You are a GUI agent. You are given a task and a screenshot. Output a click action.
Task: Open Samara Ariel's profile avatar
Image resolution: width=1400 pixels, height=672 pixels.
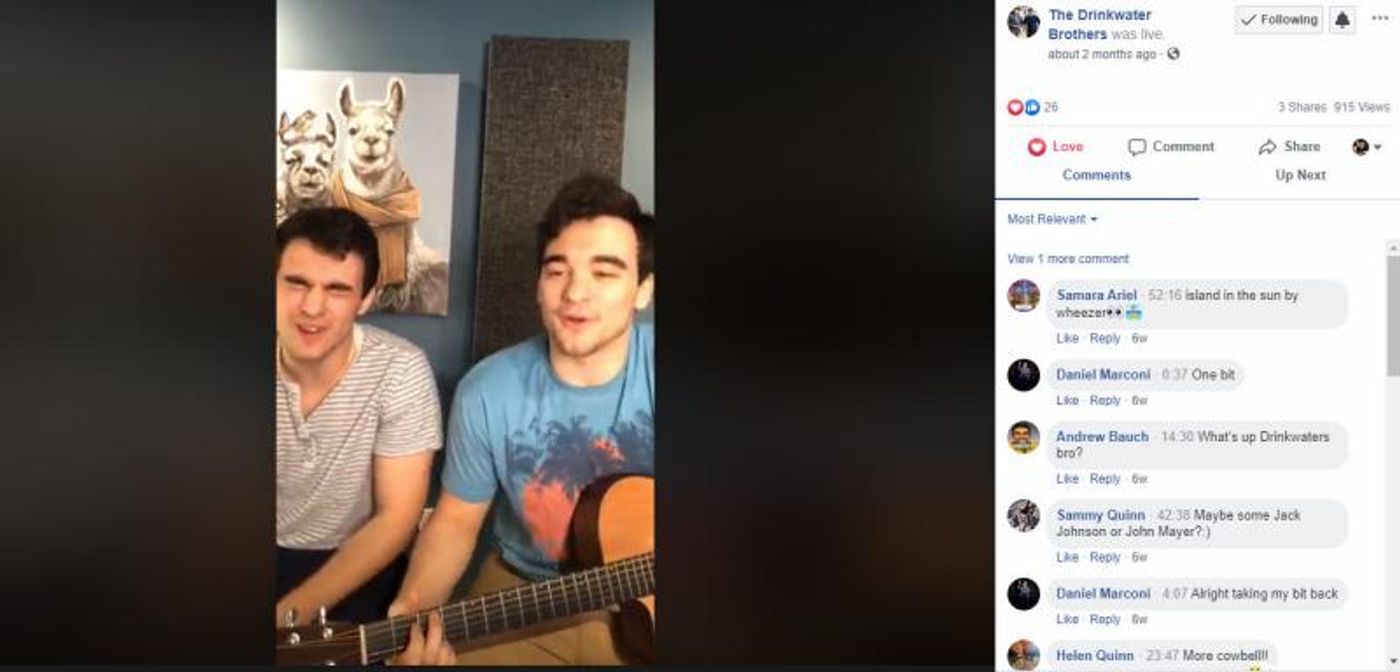1023,296
